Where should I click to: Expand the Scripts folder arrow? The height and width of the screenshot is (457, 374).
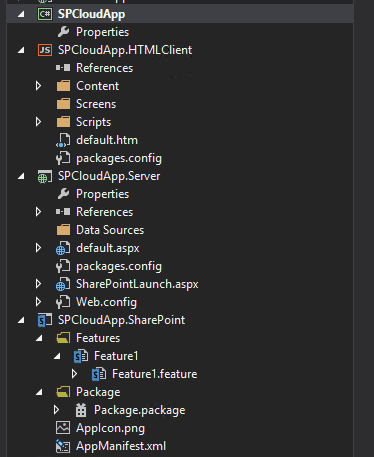38,122
